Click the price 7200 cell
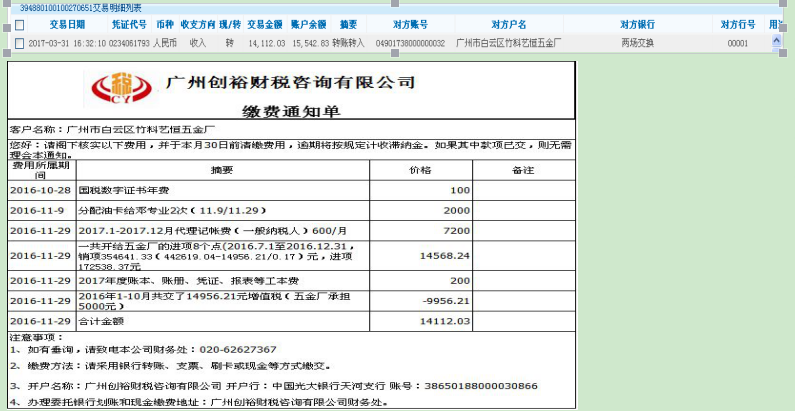The height and width of the screenshot is (411, 795). click(457, 231)
